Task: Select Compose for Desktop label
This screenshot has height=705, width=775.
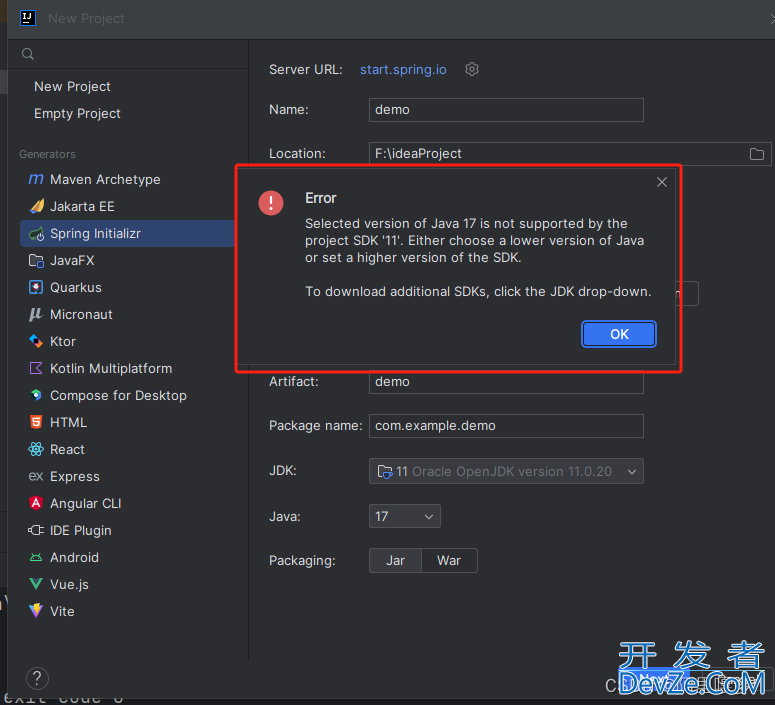Action: point(118,396)
